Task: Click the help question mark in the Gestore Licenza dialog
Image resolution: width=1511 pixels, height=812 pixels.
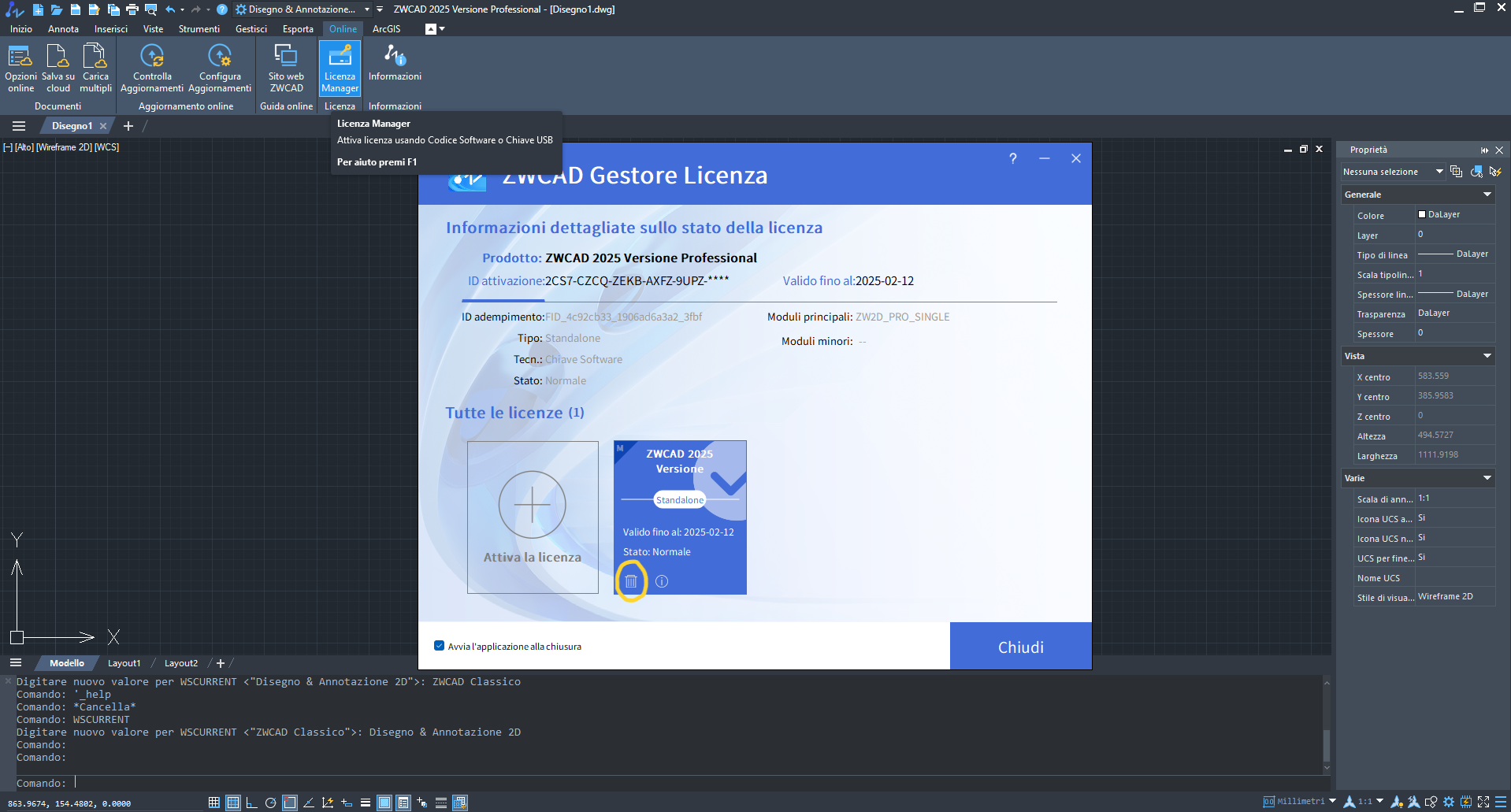Action: pos(1013,158)
